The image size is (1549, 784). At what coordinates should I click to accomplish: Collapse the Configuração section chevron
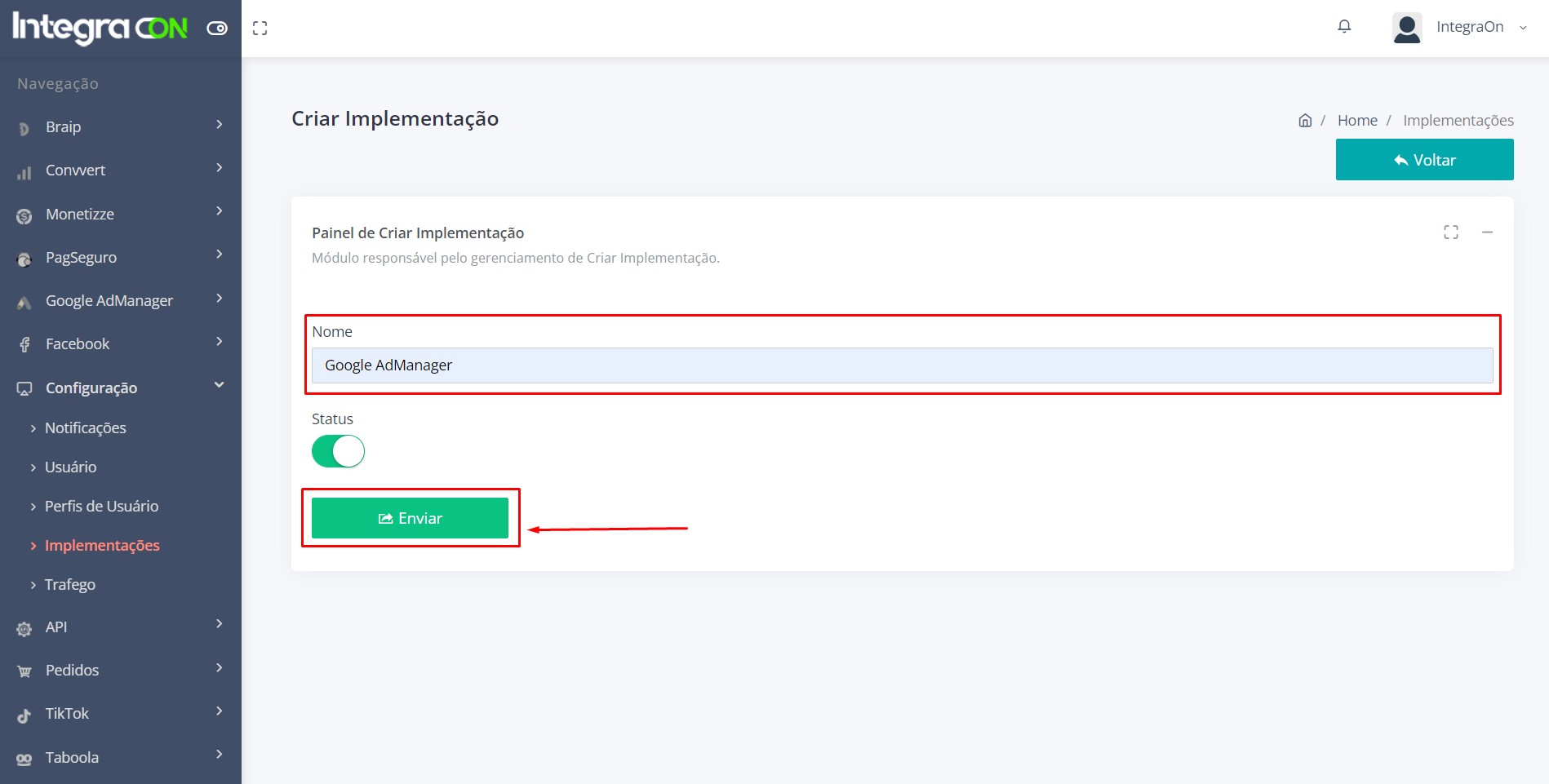pos(219,385)
